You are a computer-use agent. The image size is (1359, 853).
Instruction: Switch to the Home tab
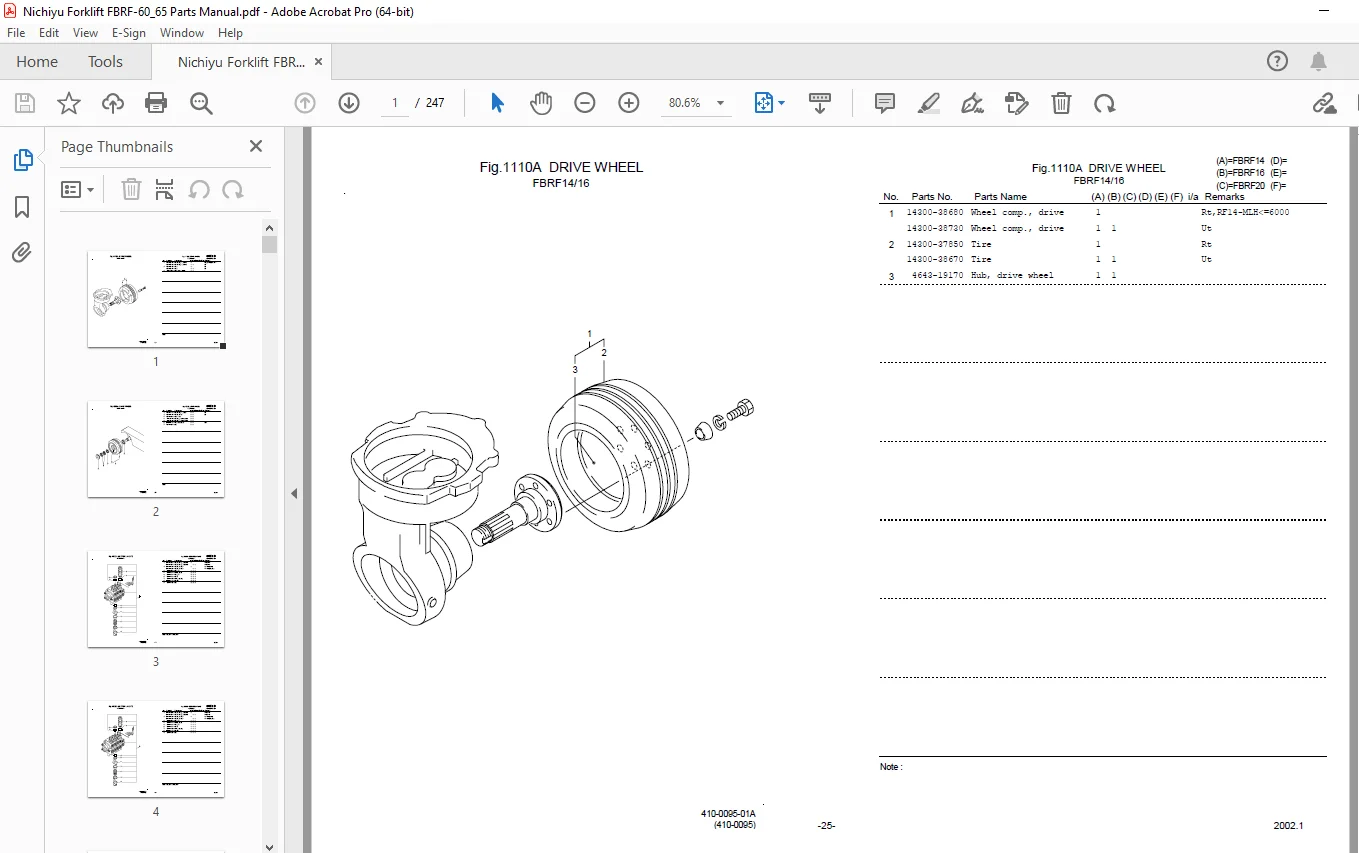click(x=37, y=62)
